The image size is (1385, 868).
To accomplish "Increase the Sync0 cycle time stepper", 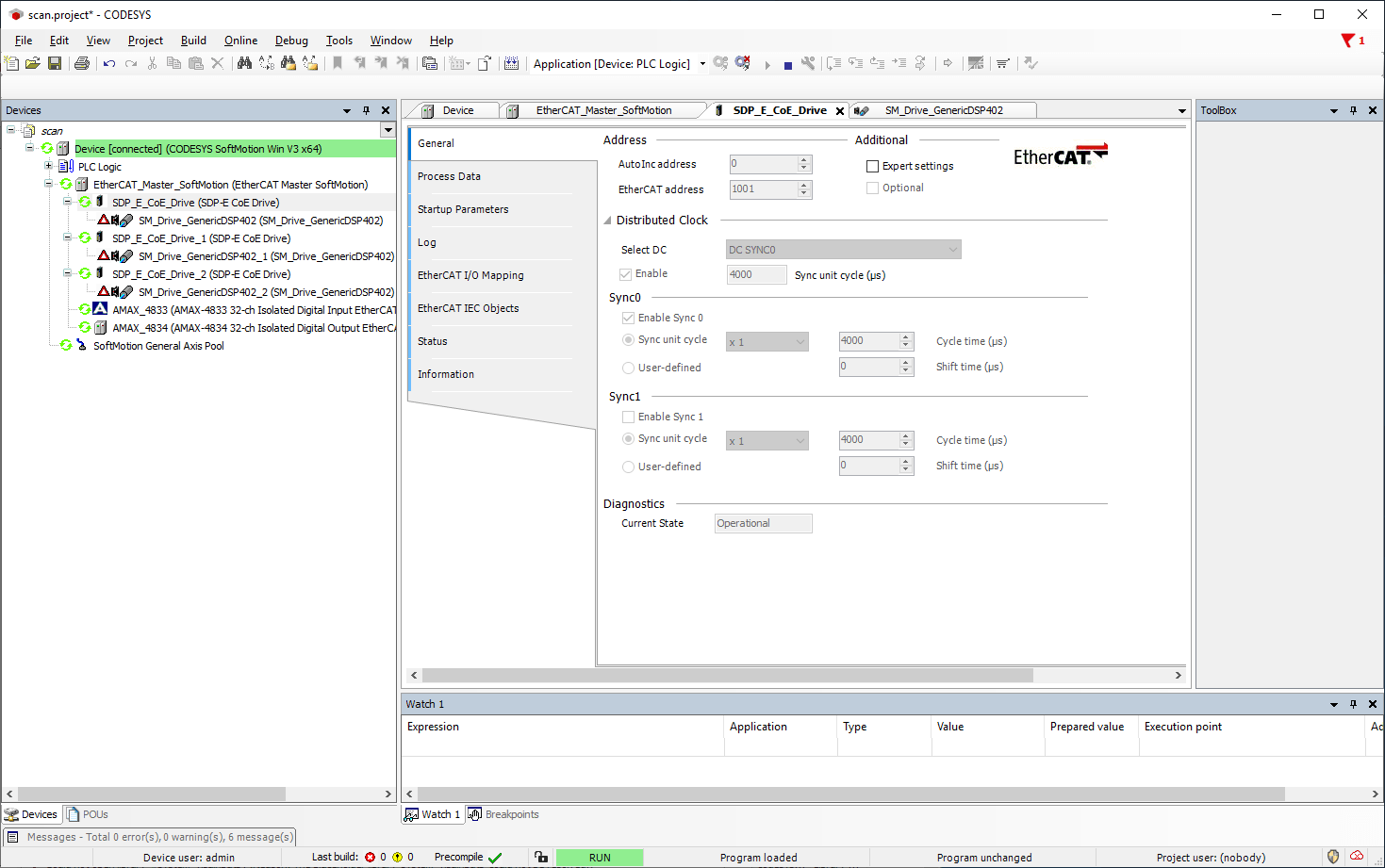I will point(906,336).
